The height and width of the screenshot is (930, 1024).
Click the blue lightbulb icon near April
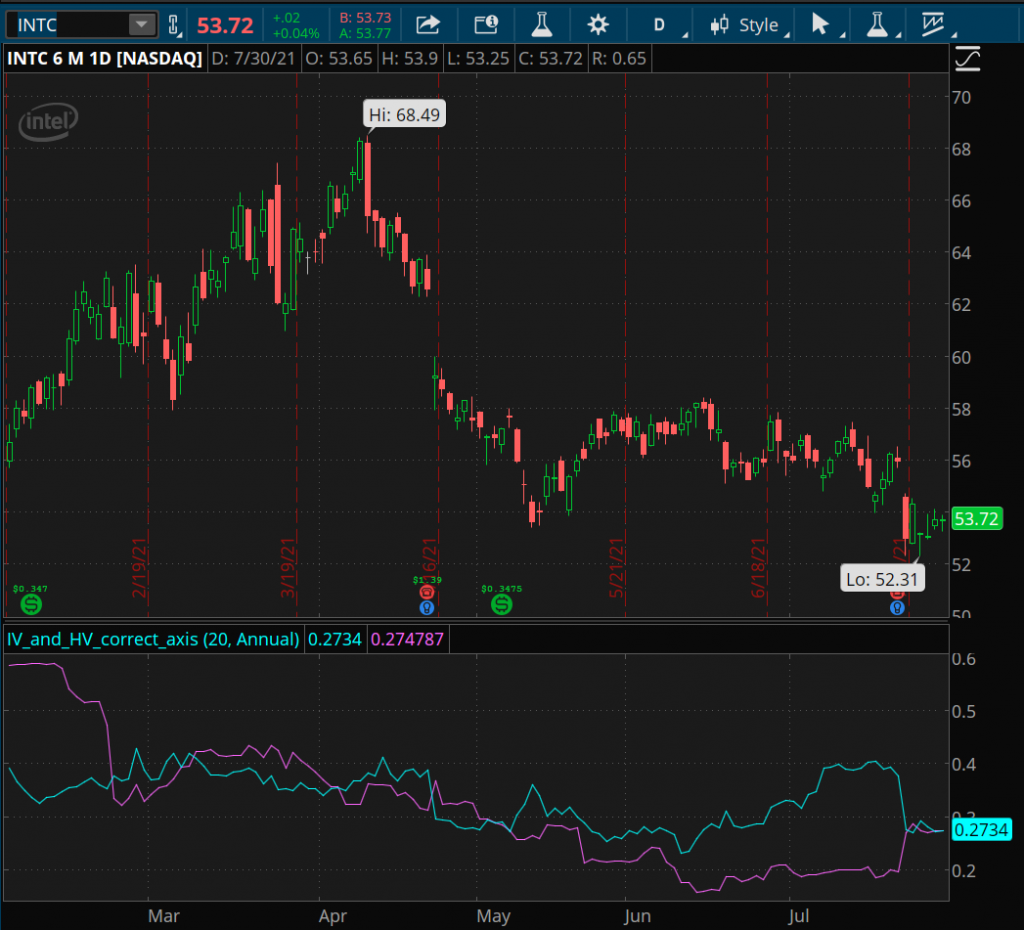tap(426, 607)
